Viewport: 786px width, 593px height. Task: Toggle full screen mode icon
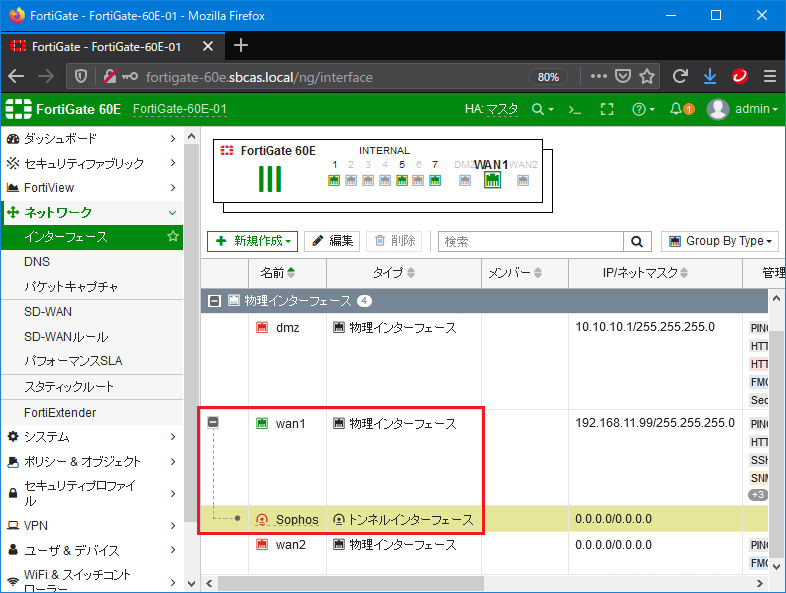(607, 109)
